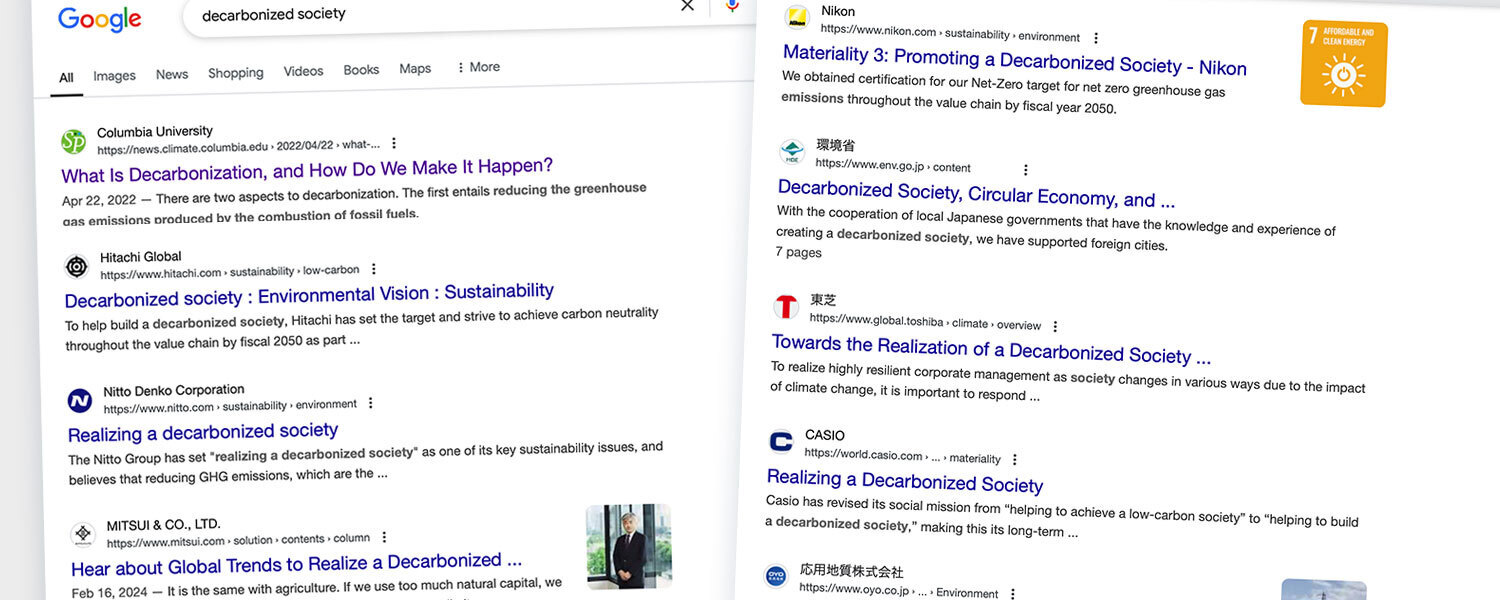Click the 'Hitachi Global' site name

coord(141,257)
